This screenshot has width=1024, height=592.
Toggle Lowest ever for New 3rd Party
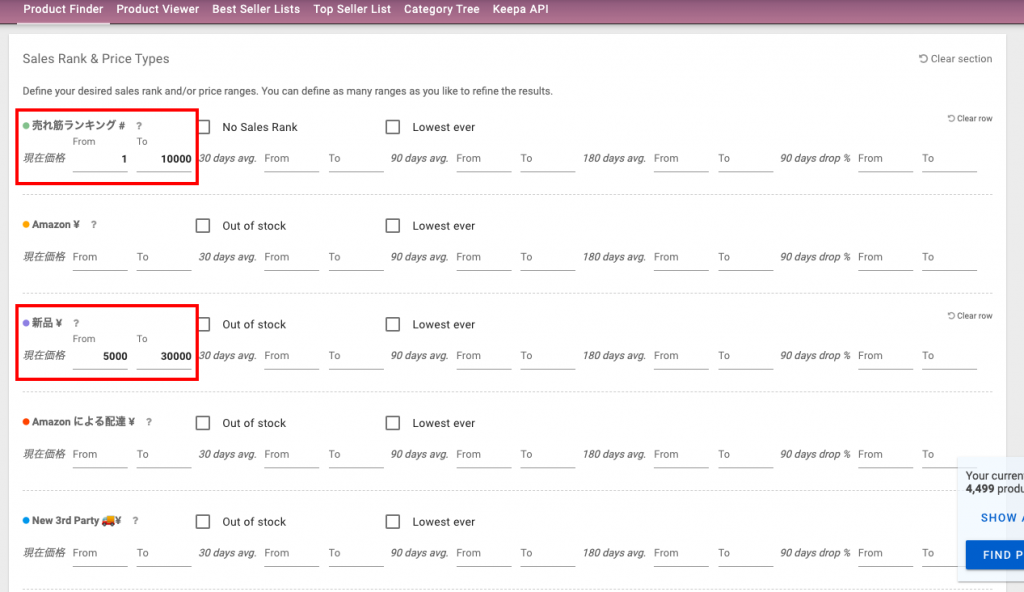coord(393,522)
